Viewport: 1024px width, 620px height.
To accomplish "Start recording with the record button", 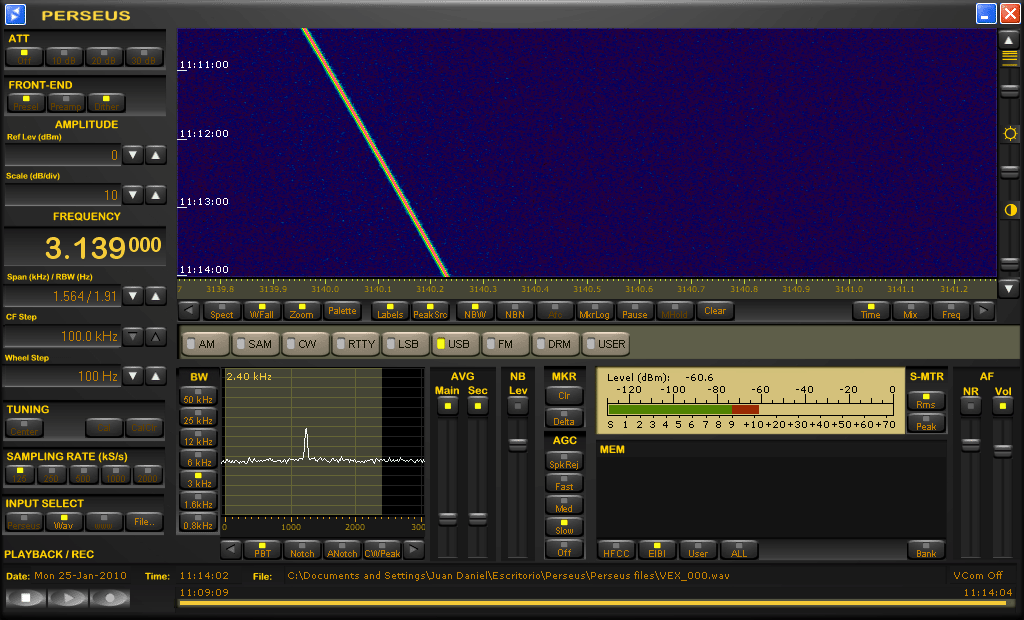I will (x=110, y=597).
